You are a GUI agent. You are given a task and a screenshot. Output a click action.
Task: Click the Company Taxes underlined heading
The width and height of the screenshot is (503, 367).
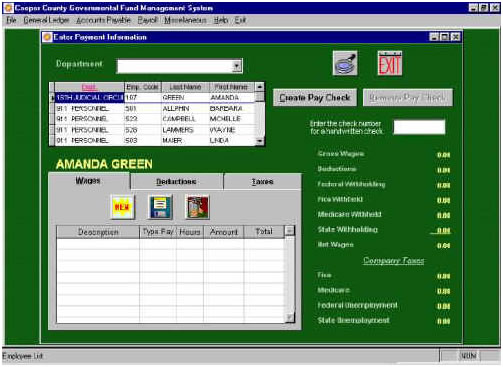click(394, 260)
